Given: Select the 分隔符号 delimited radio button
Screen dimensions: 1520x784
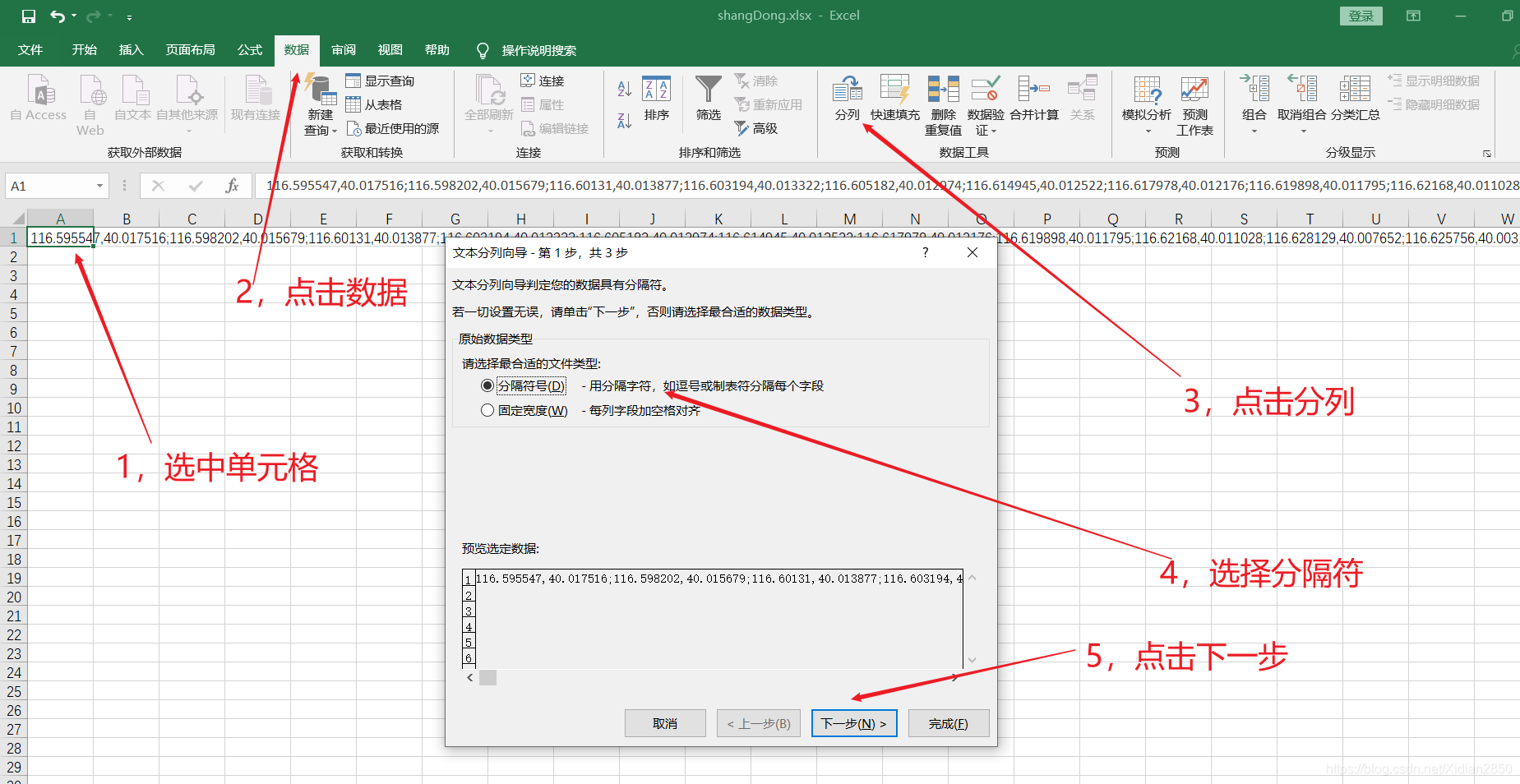Looking at the screenshot, I should coord(487,385).
